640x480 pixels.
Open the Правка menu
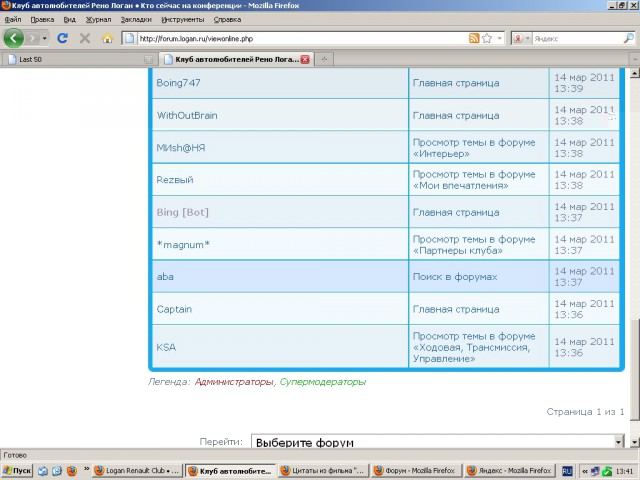point(42,20)
